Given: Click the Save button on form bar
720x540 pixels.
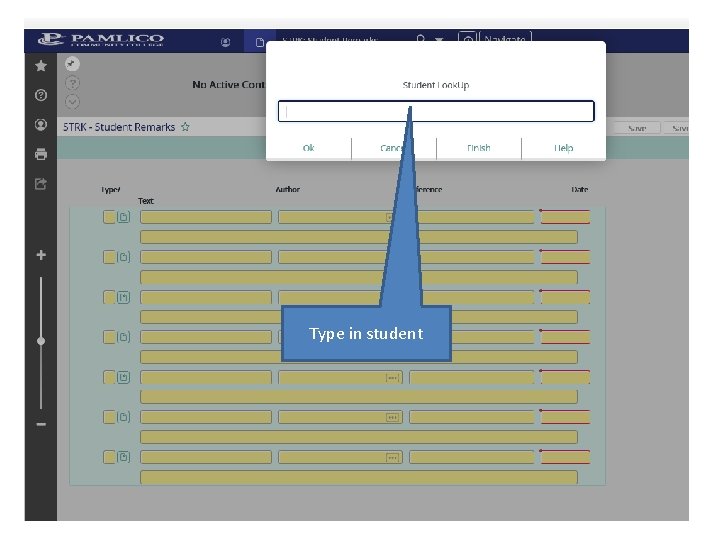Looking at the screenshot, I should pos(637,128).
